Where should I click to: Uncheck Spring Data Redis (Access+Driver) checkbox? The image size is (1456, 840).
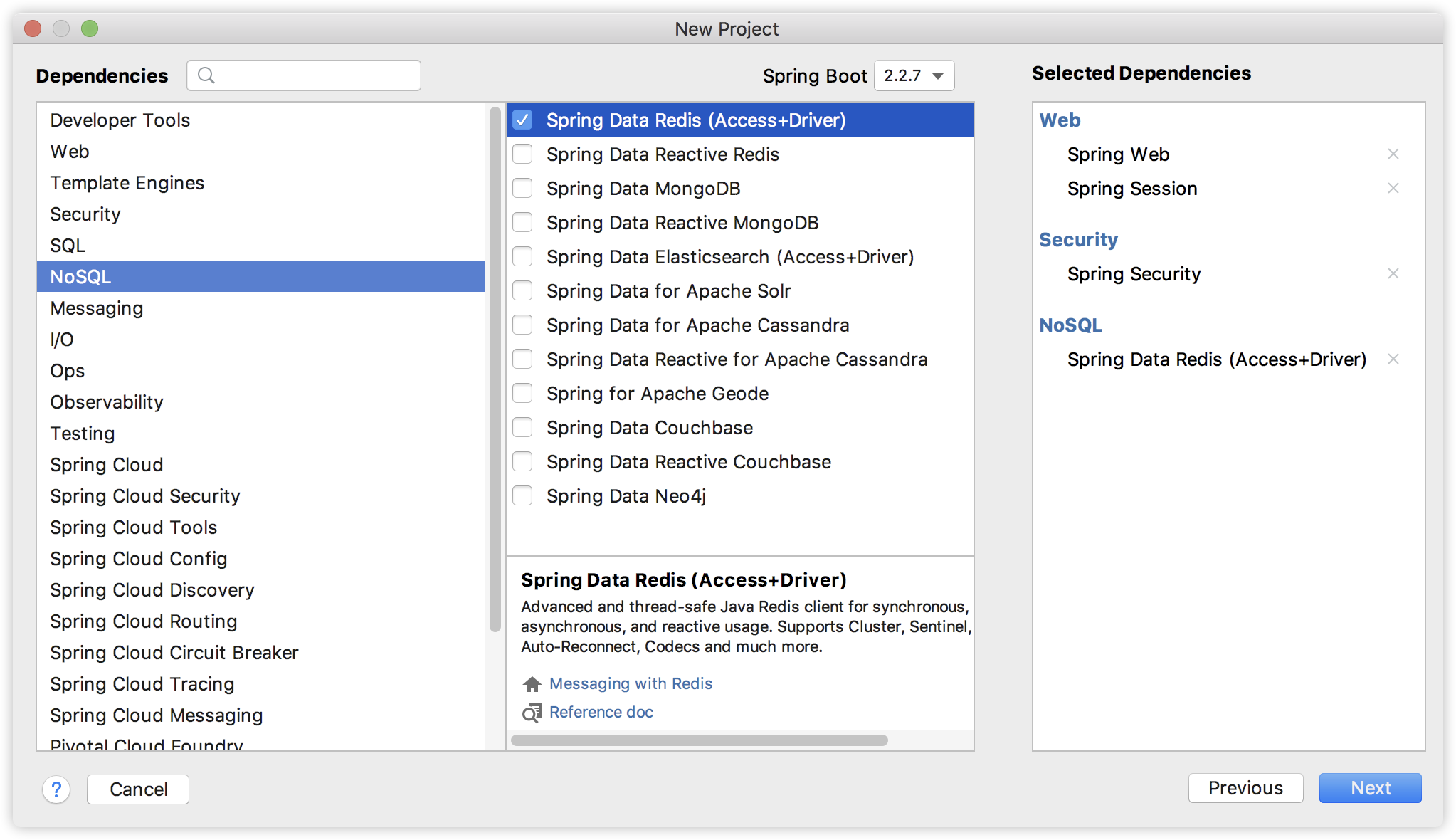pos(522,120)
